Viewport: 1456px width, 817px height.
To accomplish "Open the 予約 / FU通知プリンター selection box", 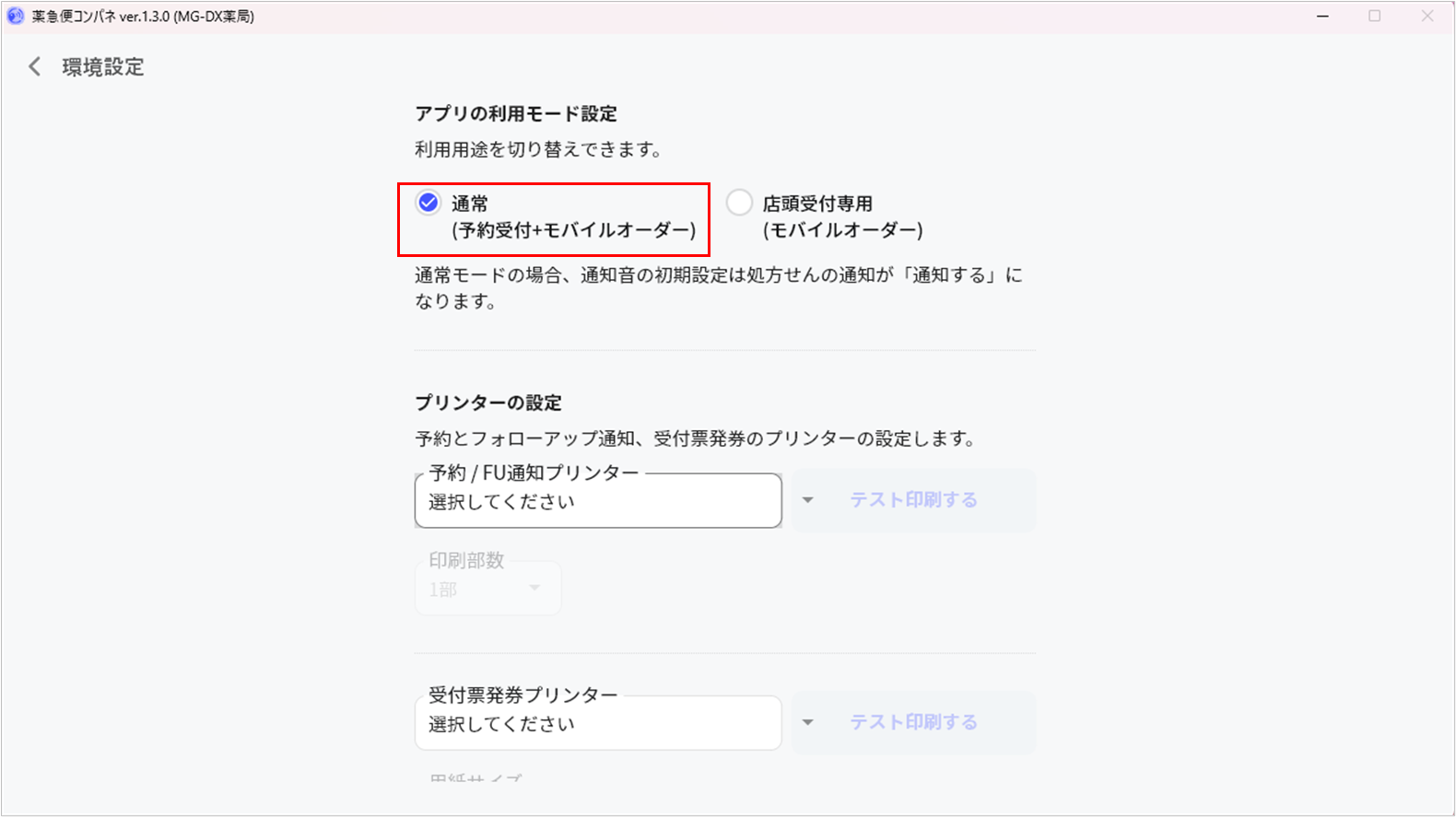I will 597,501.
